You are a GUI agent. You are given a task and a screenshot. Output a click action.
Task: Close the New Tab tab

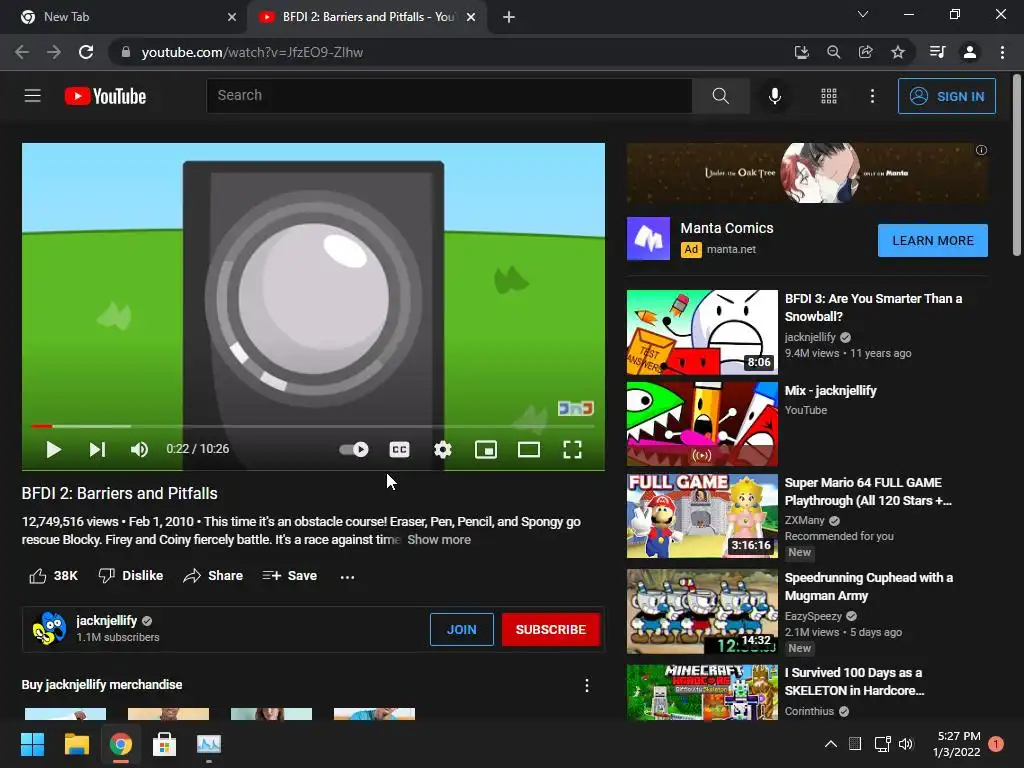tap(232, 17)
